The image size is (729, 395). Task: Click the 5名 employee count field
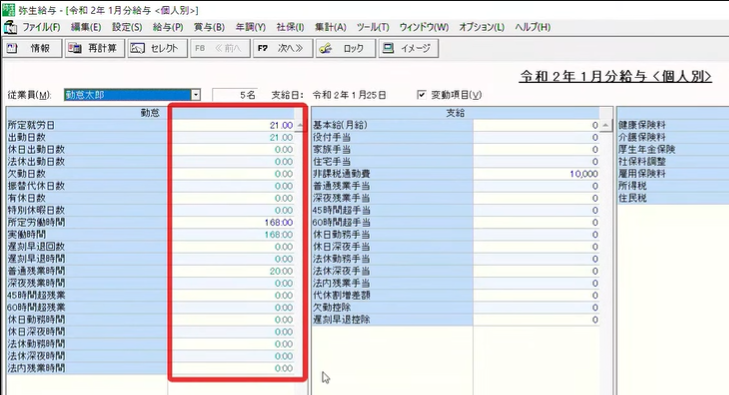235,95
